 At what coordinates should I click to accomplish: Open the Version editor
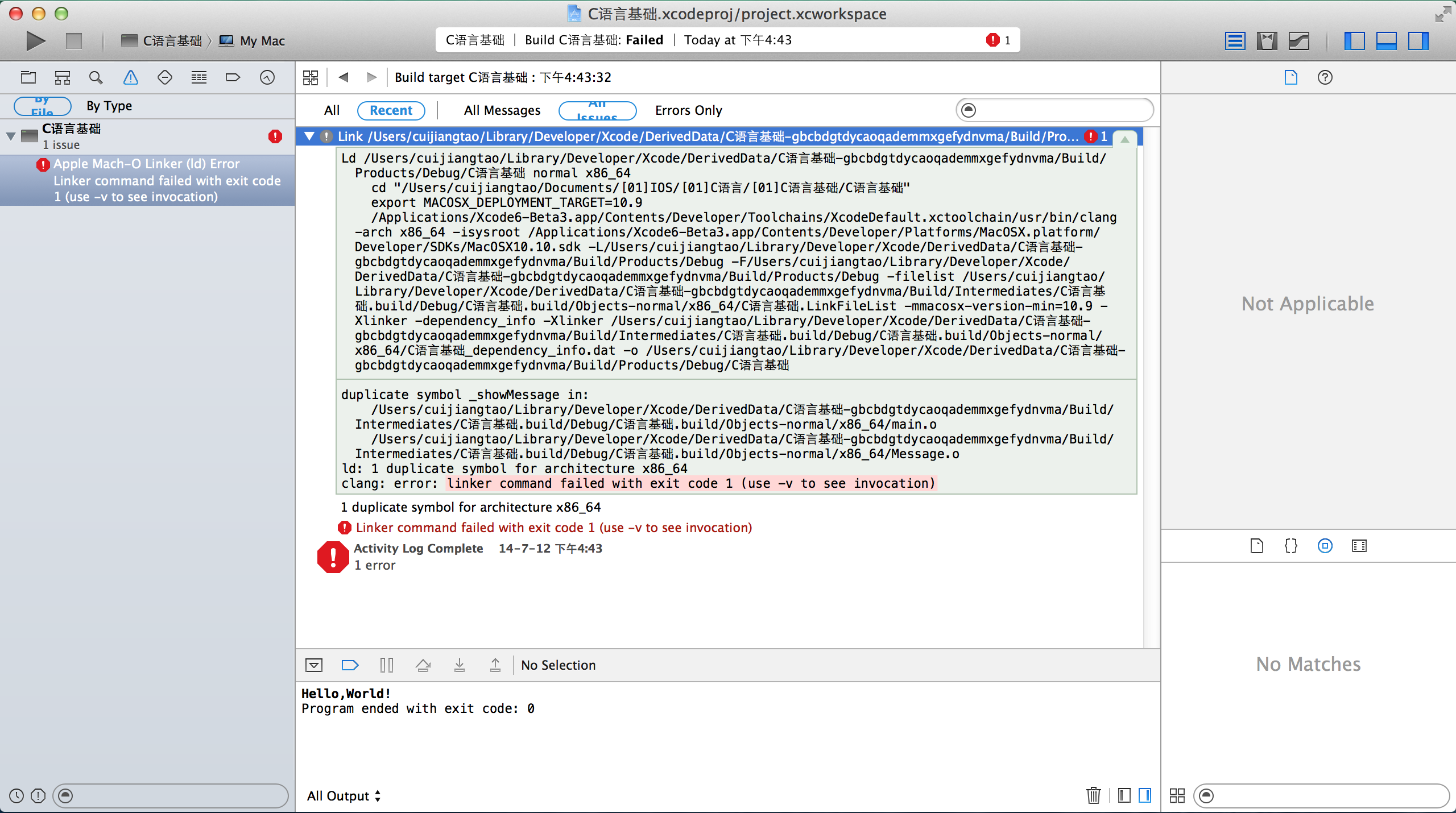1299,41
